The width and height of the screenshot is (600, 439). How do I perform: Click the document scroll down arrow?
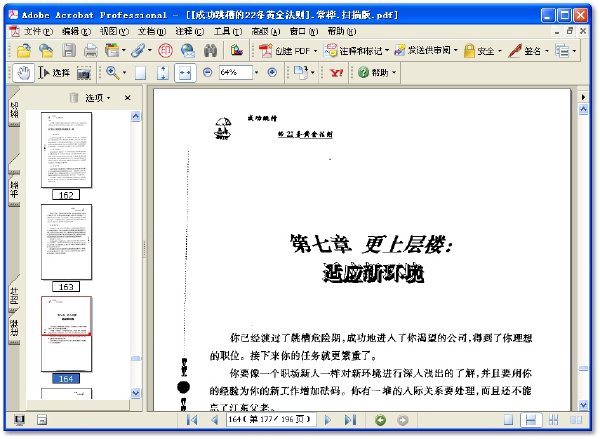tap(583, 405)
